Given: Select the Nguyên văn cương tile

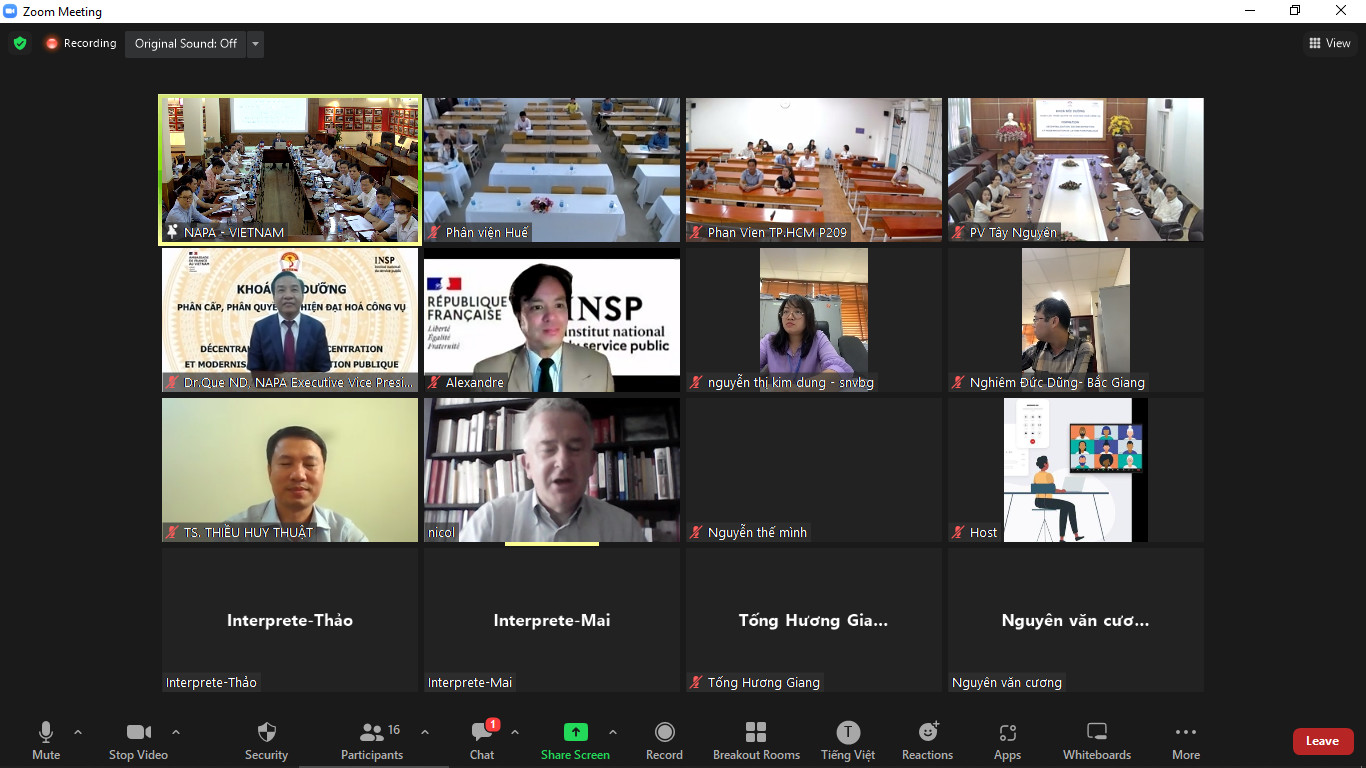Looking at the screenshot, I should 1076,620.
